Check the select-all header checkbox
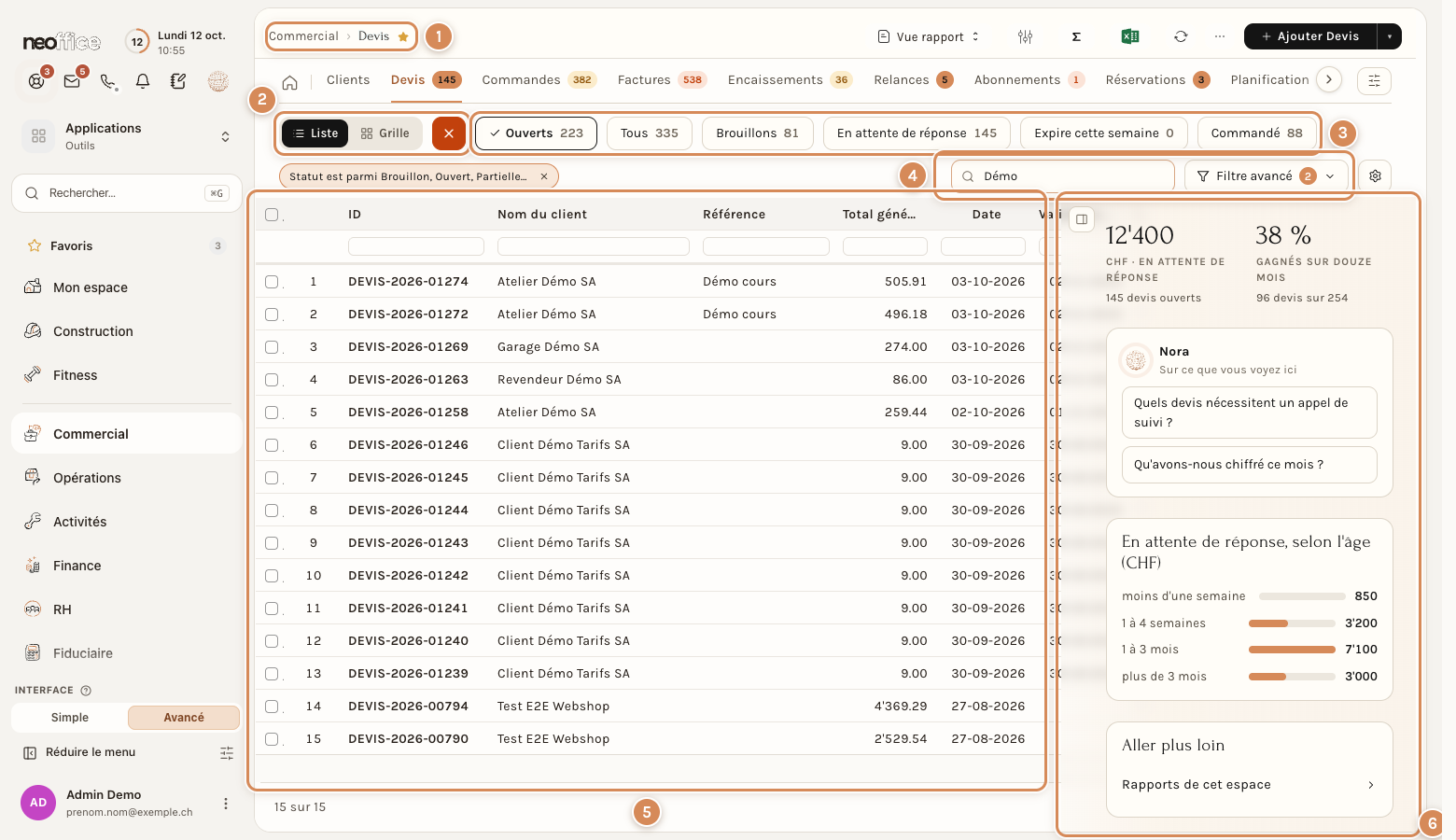Screen dimensions: 1456x840 tap(272, 215)
